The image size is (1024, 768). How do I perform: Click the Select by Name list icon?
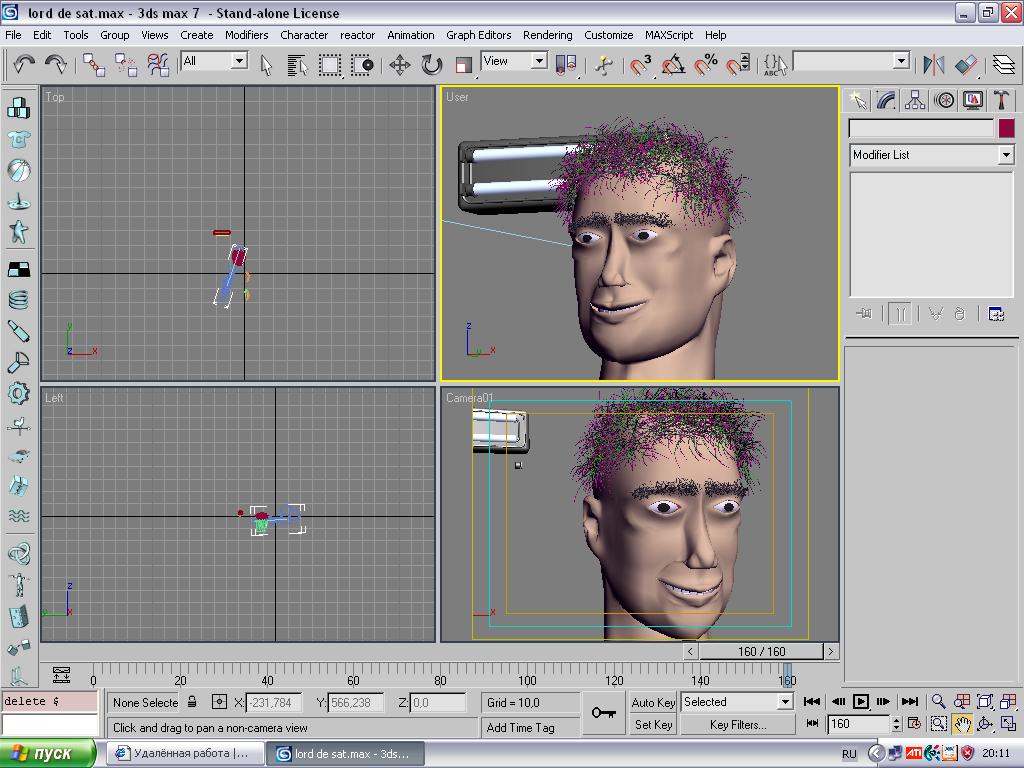(297, 65)
